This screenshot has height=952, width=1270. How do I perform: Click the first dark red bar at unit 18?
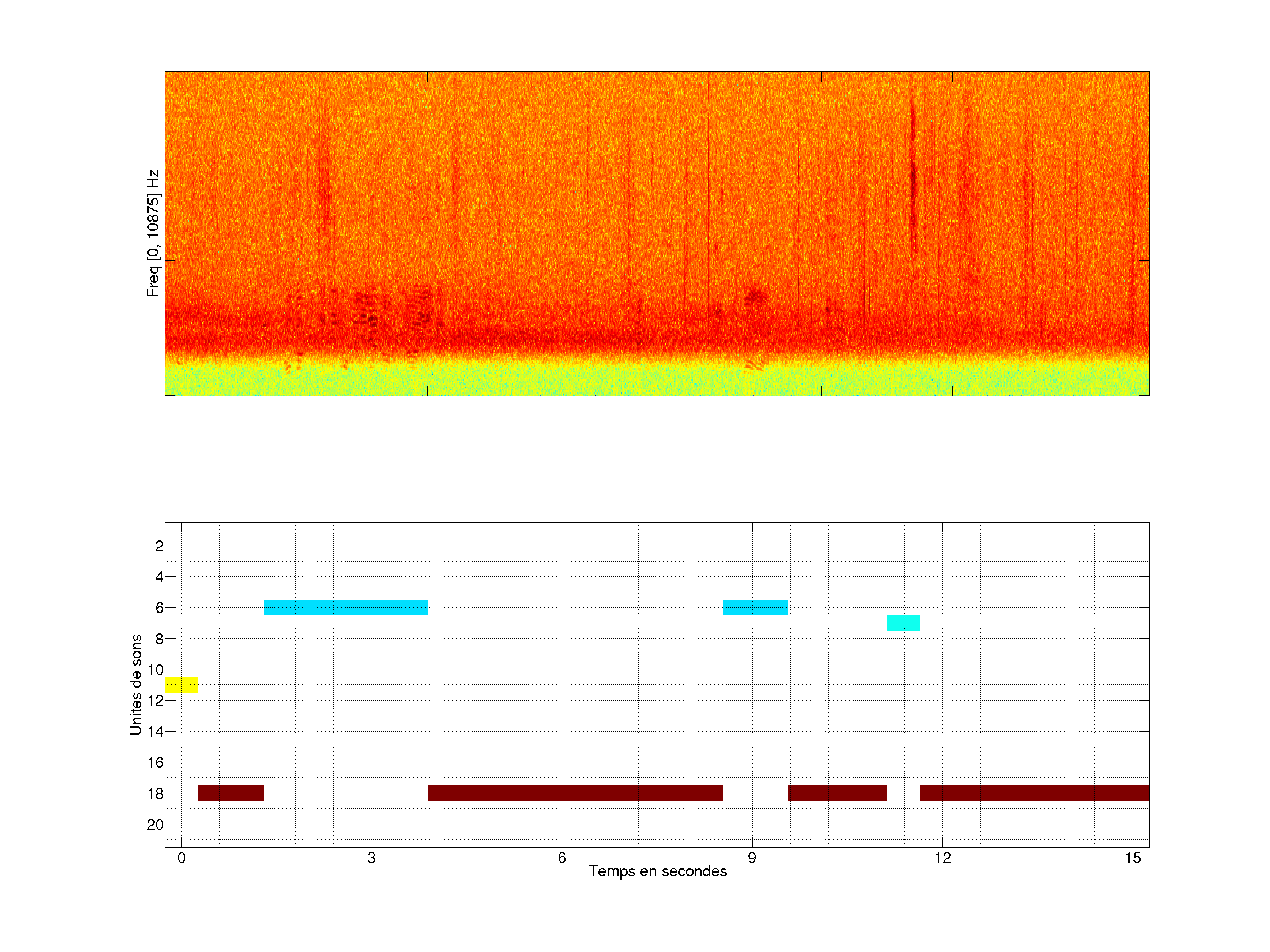[230, 793]
